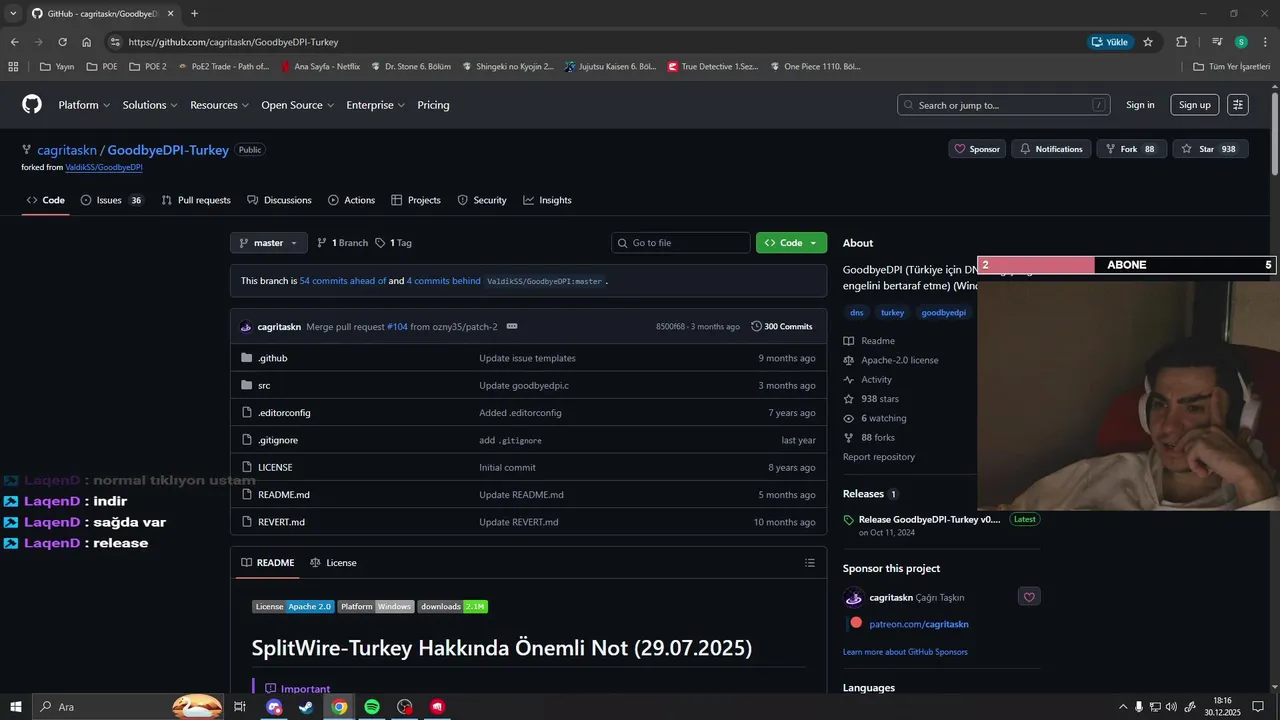Open the appearance settings icon beside Sign up
This screenshot has width=1280, height=720.
[1238, 105]
